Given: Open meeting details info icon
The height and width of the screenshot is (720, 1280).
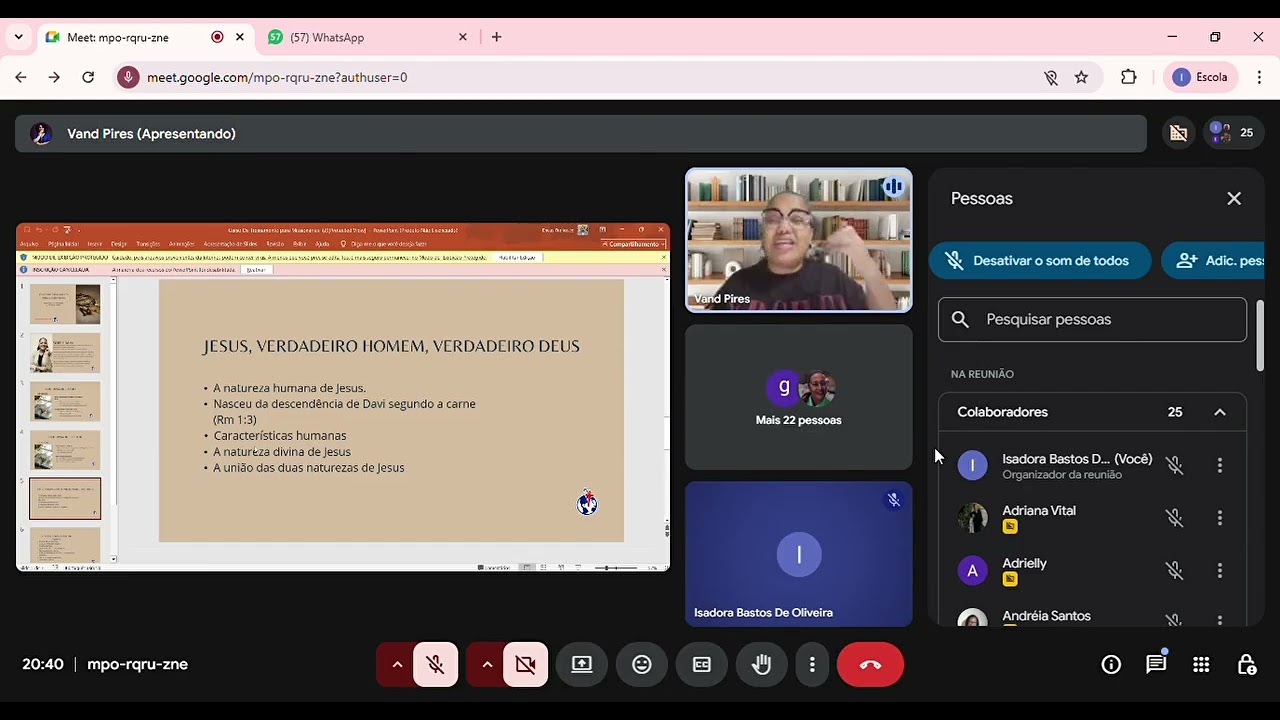Looking at the screenshot, I should (x=1111, y=664).
